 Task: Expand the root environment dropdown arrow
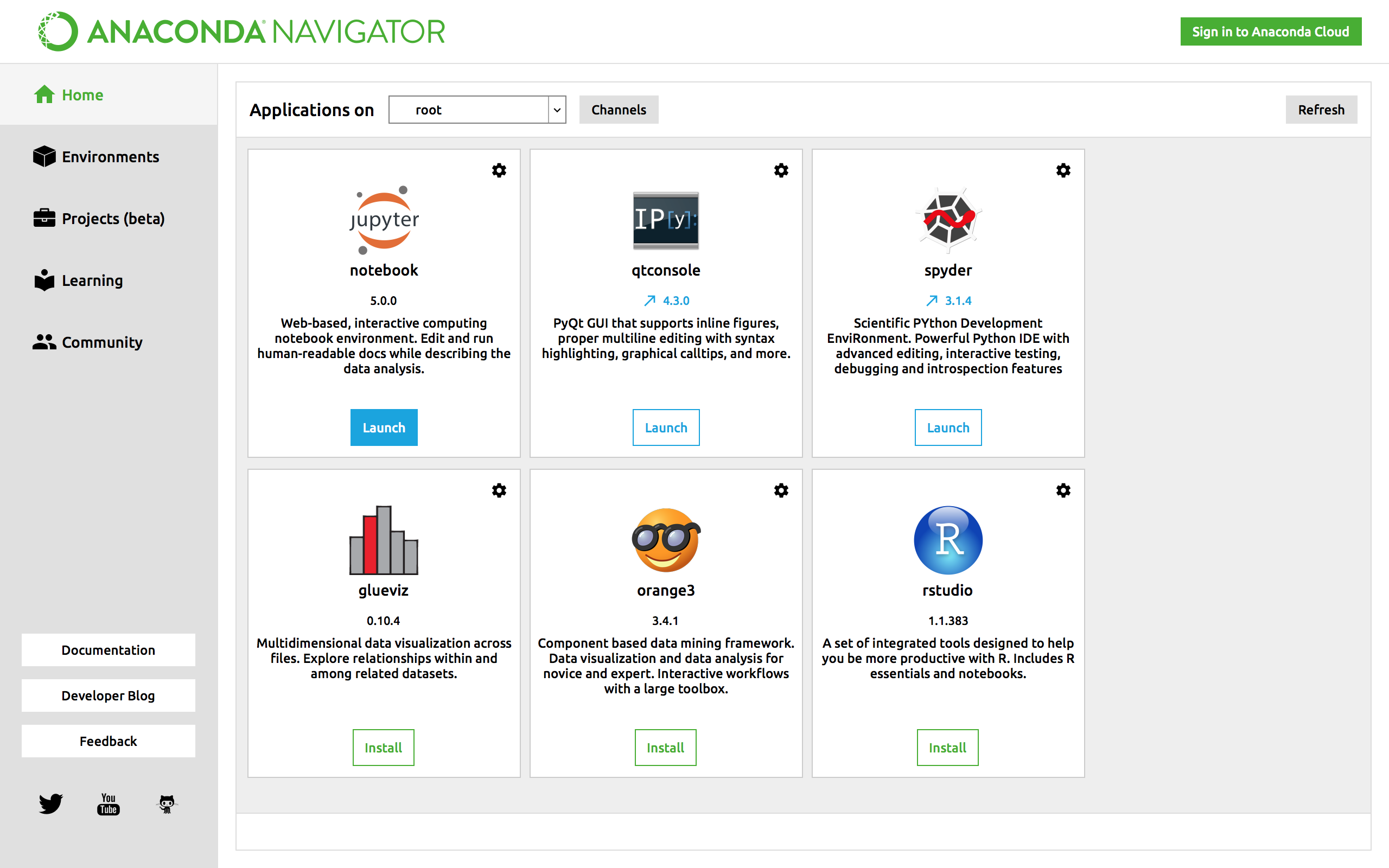[x=557, y=110]
